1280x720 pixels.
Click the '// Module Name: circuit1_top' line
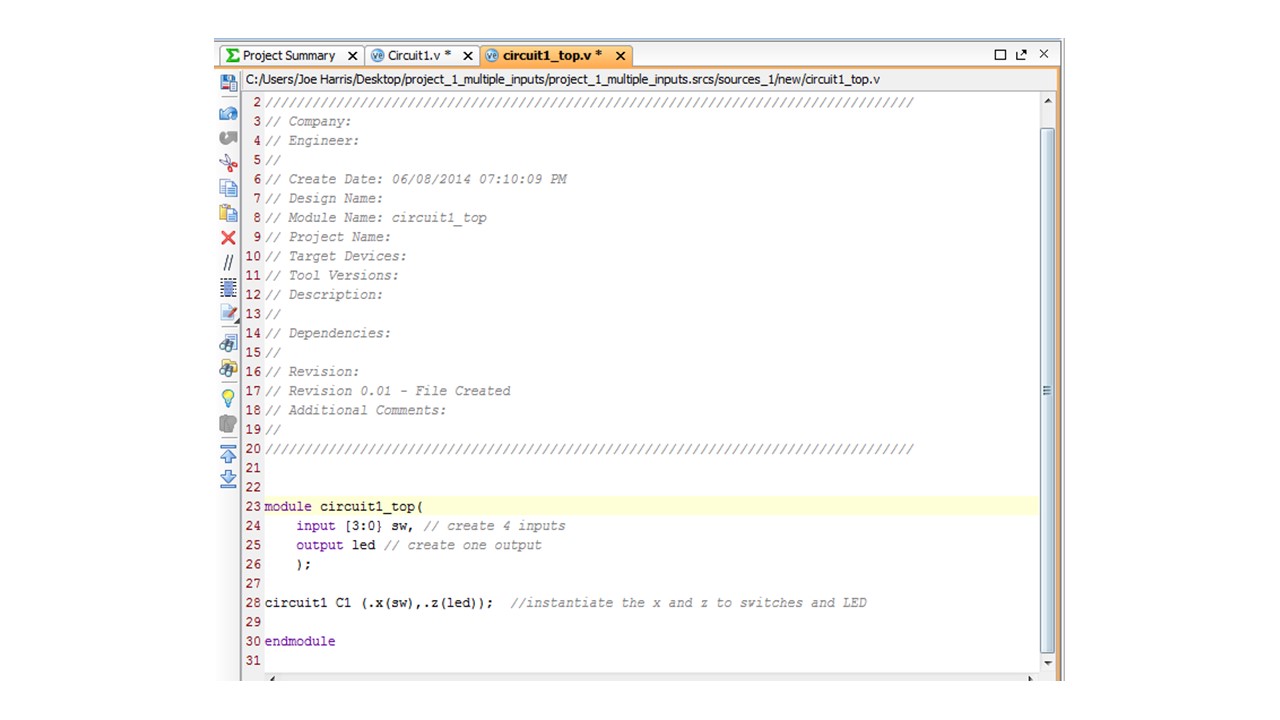pyautogui.click(x=376, y=218)
